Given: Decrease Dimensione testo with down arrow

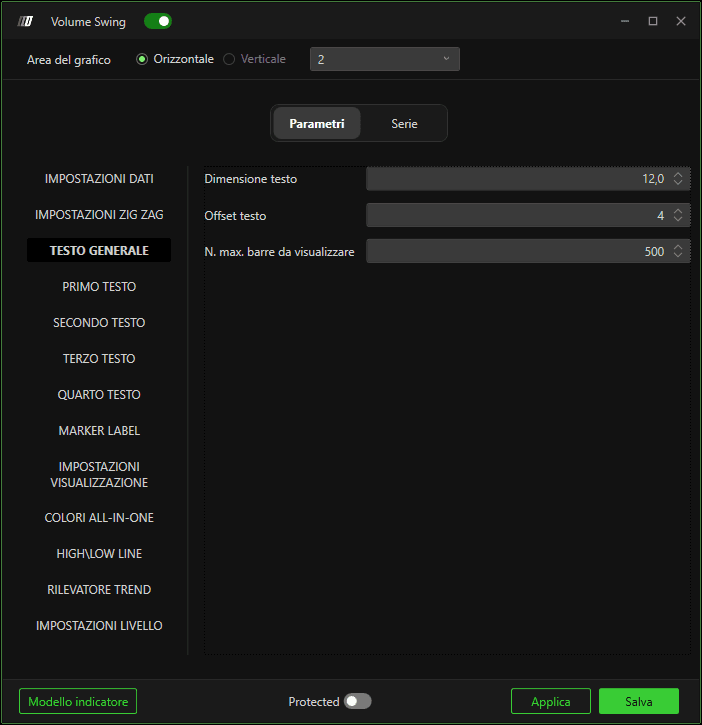Looking at the screenshot, I should pyautogui.click(x=678, y=183).
